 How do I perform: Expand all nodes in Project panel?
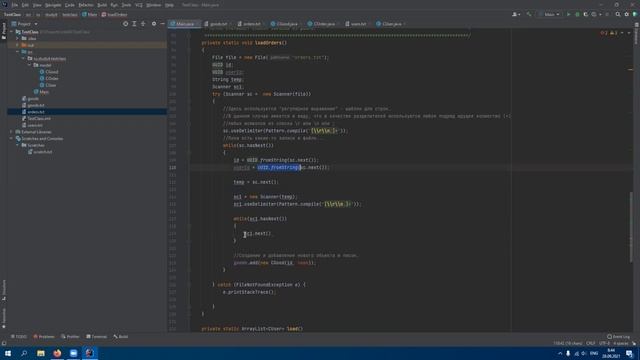pyautogui.click(x=134, y=24)
